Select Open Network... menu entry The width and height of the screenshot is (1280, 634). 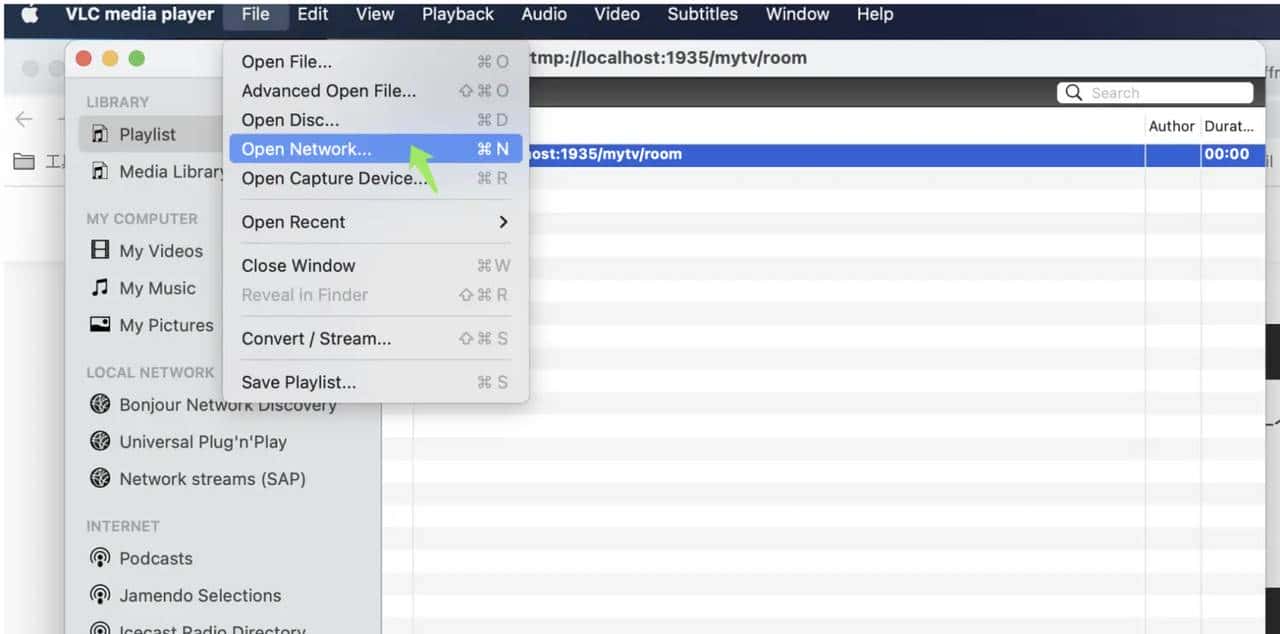375,149
